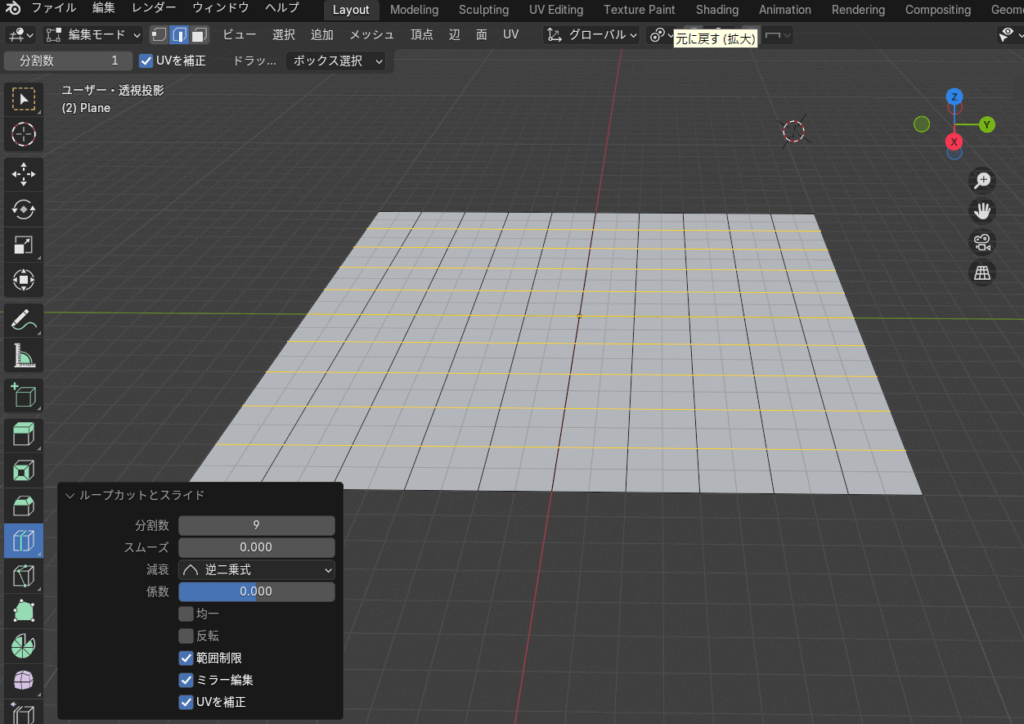The image size is (1024, 724).
Task: Select the Scale tool
Action: (x=23, y=244)
